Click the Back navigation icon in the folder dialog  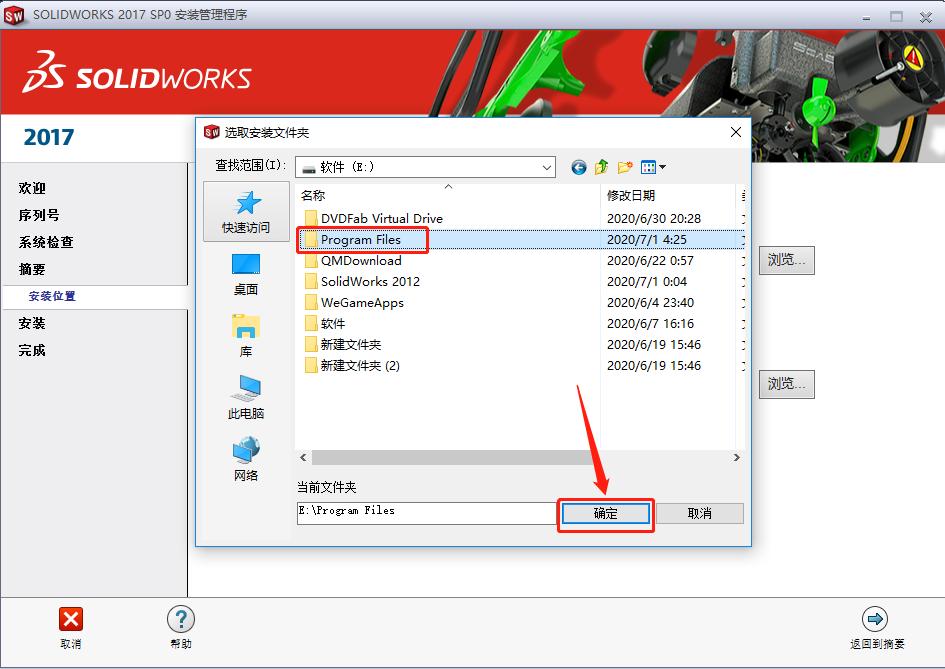578,167
